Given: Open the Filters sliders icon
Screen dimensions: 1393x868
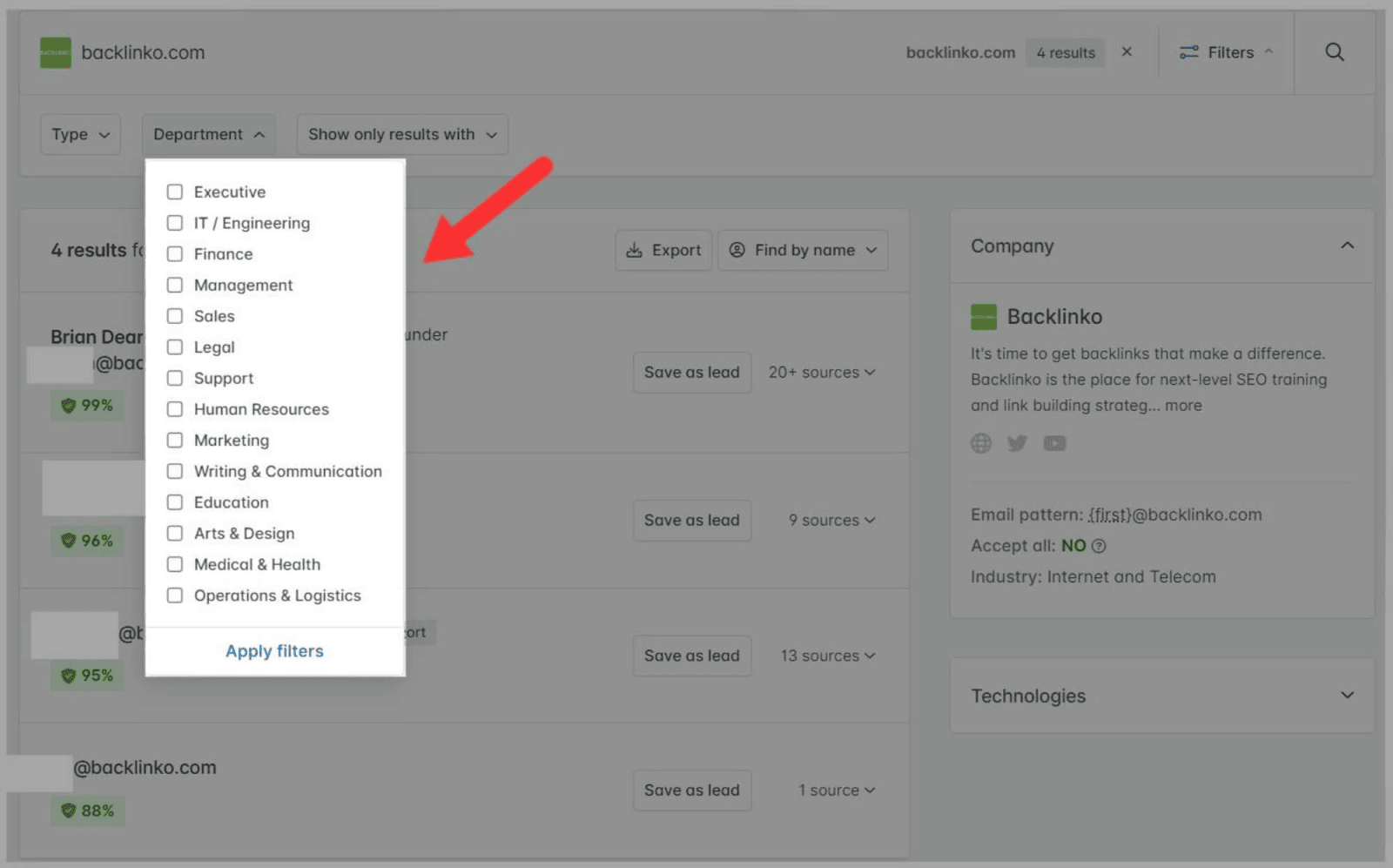Looking at the screenshot, I should [x=1188, y=52].
